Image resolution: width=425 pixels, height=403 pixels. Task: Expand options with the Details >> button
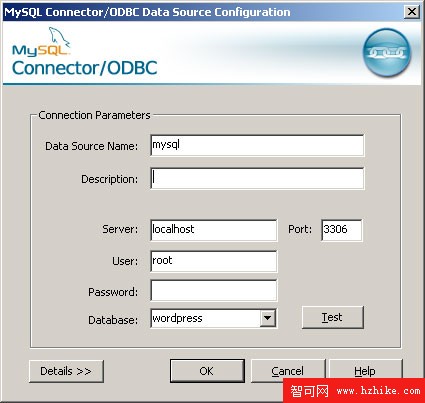point(66,371)
